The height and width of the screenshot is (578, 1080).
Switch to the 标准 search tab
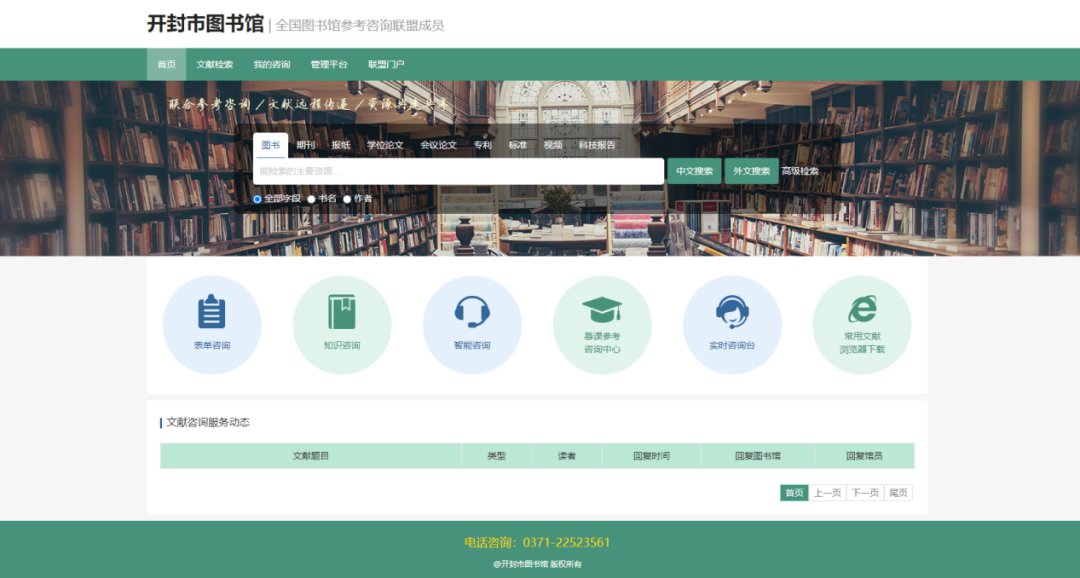pyautogui.click(x=518, y=145)
